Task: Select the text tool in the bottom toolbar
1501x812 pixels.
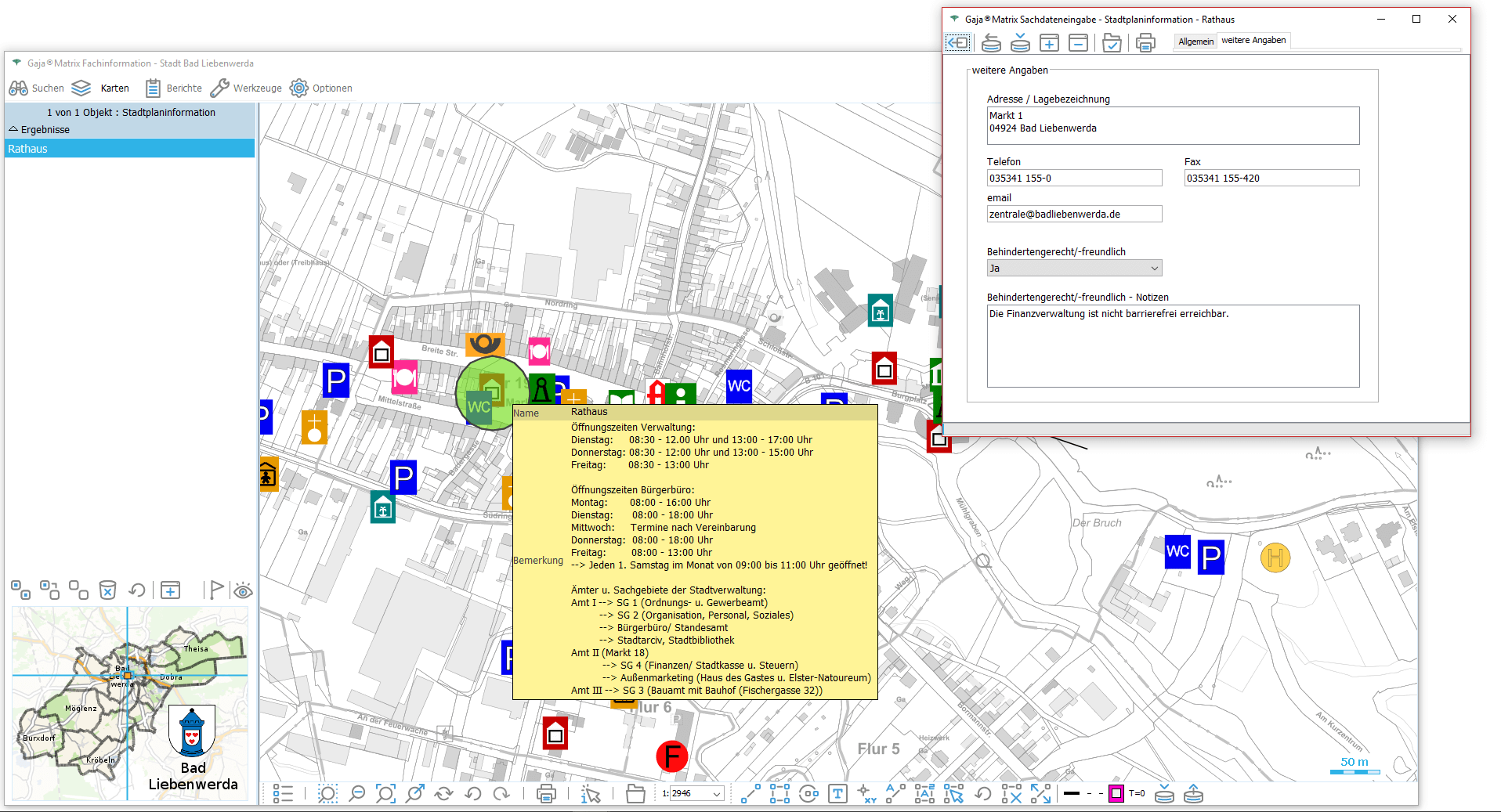Action: pos(837,794)
